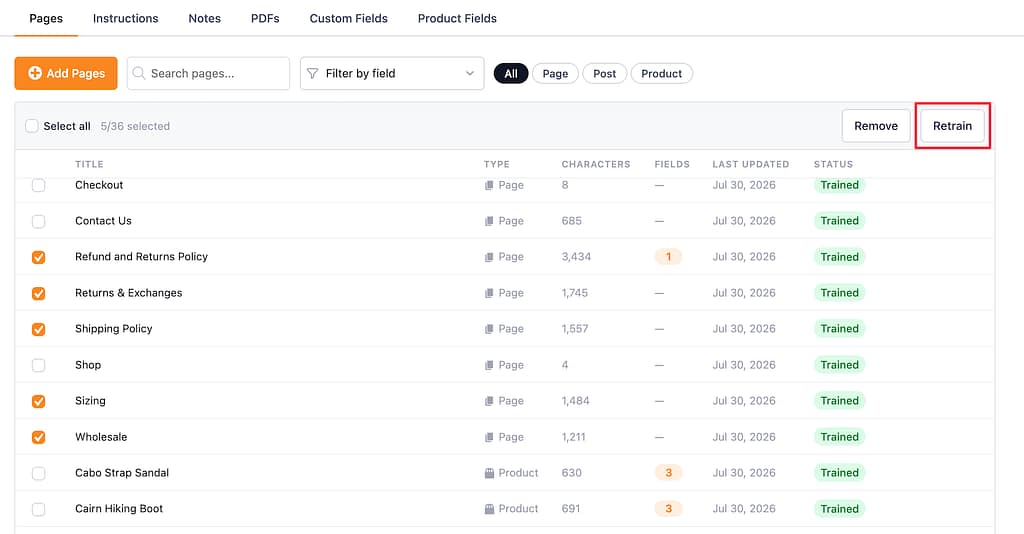Click the funnel icon in Filter by field
Viewport: 1024px width, 534px height.
point(313,73)
